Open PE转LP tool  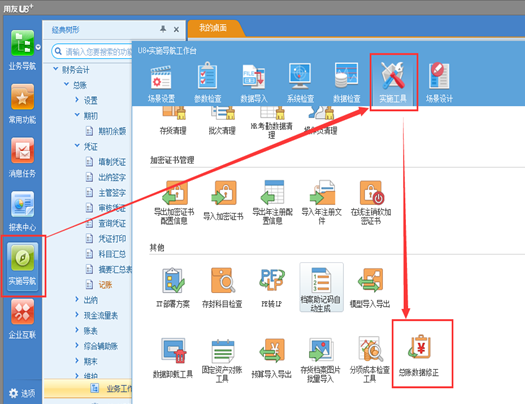pyautogui.click(x=272, y=288)
